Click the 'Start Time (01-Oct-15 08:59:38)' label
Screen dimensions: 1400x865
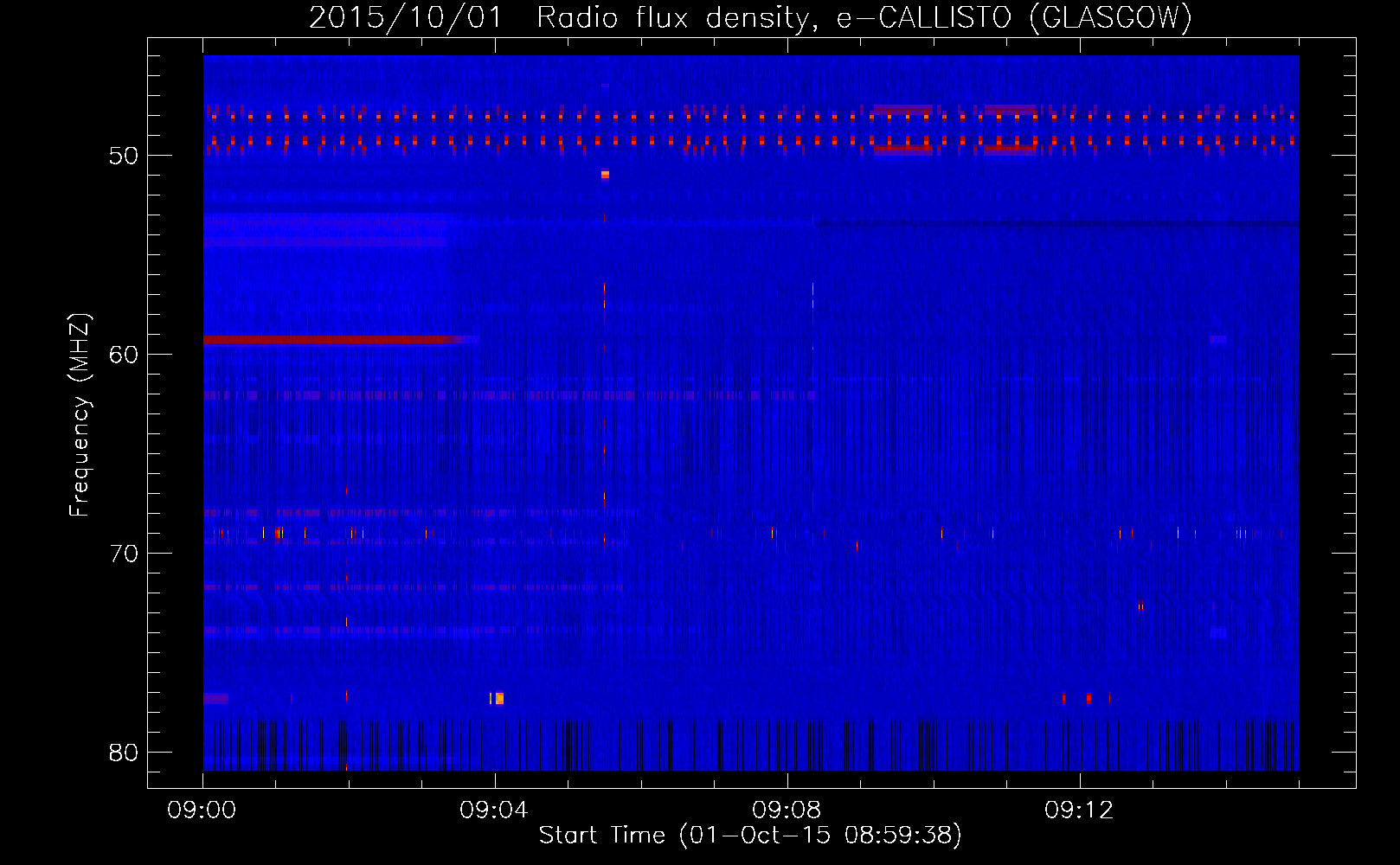[750, 836]
